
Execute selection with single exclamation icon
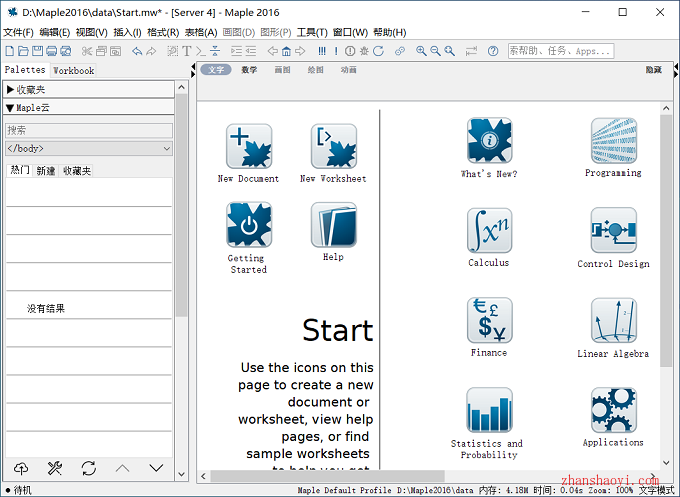pos(336,51)
